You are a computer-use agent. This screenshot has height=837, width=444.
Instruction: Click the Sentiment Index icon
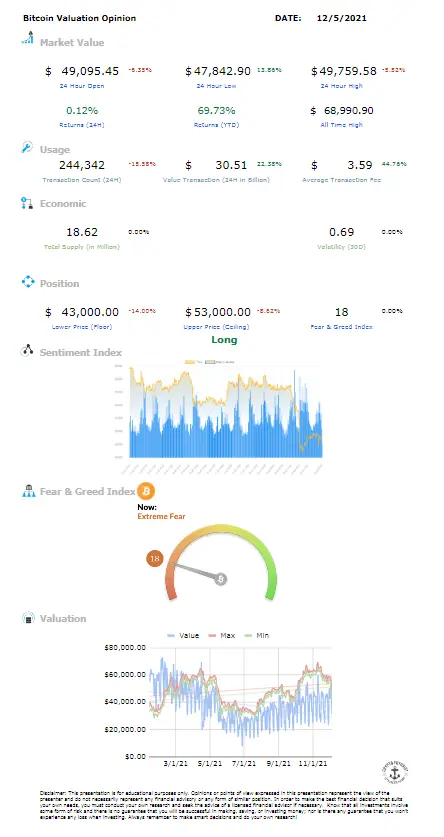click(x=27, y=351)
